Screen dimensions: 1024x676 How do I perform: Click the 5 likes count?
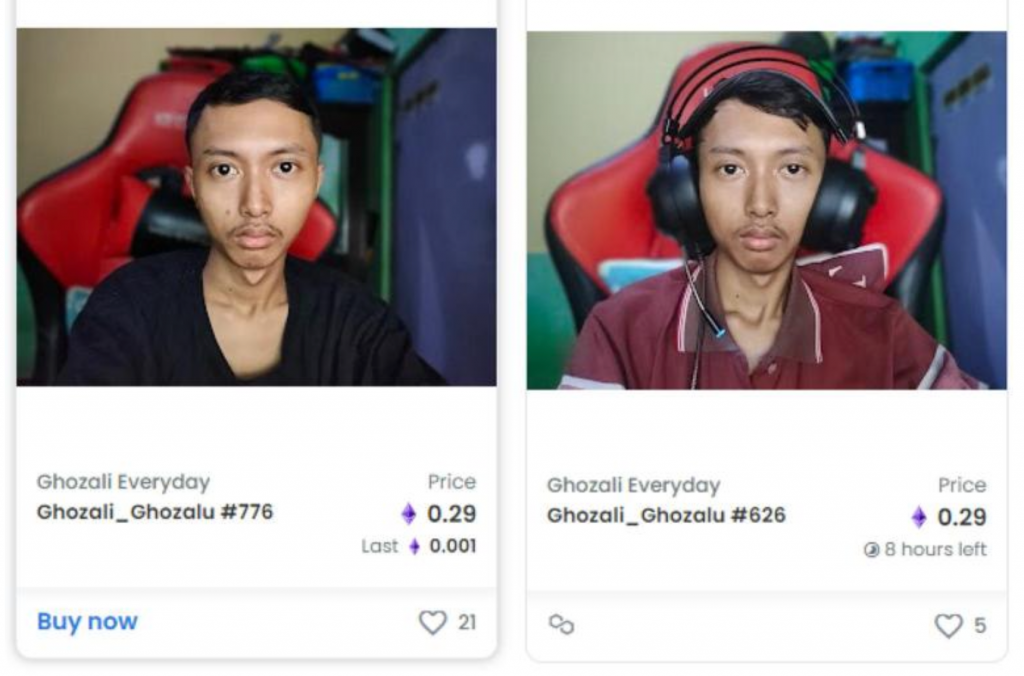click(980, 626)
